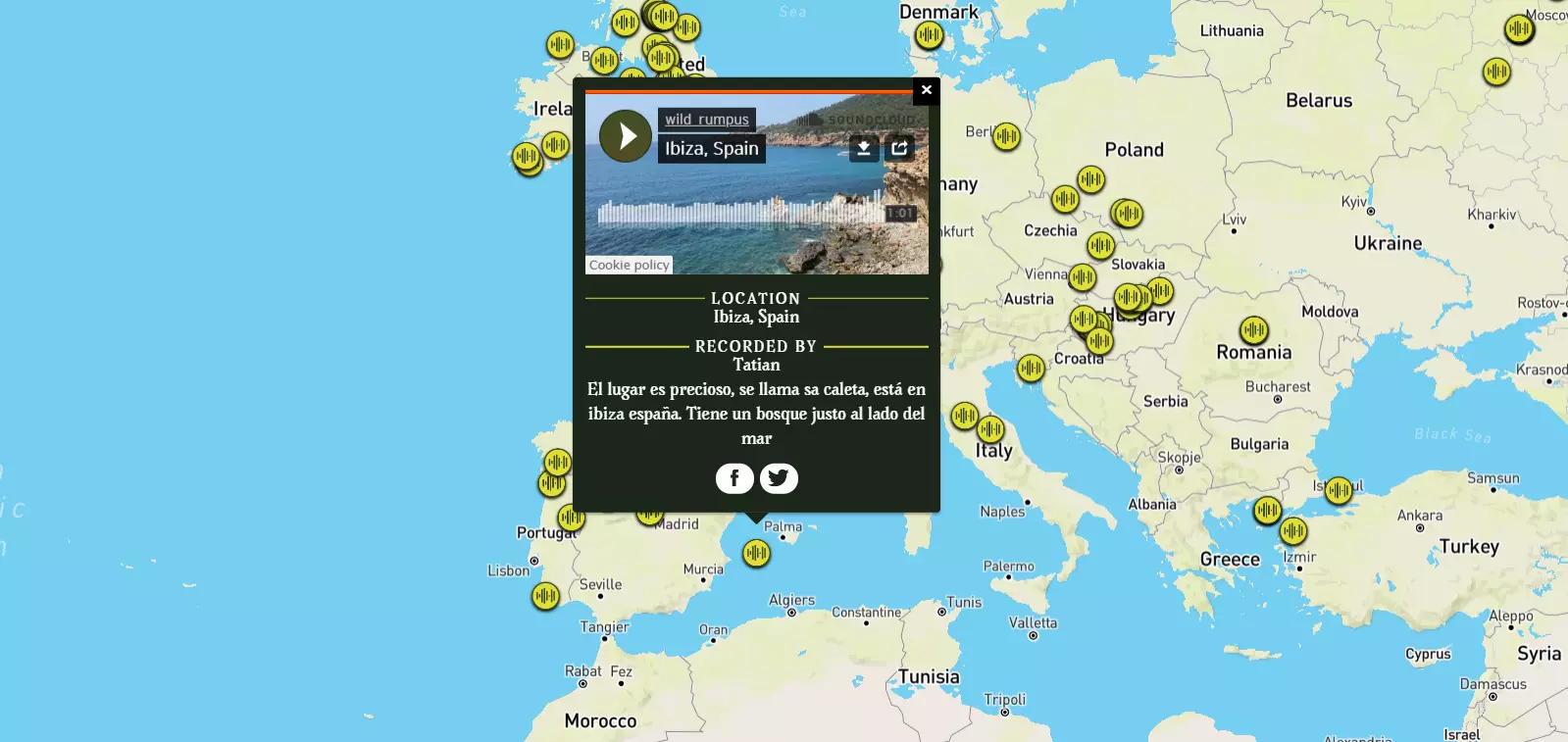Select the sound marker on Ibiza island
1568x742 pixels.
point(756,553)
